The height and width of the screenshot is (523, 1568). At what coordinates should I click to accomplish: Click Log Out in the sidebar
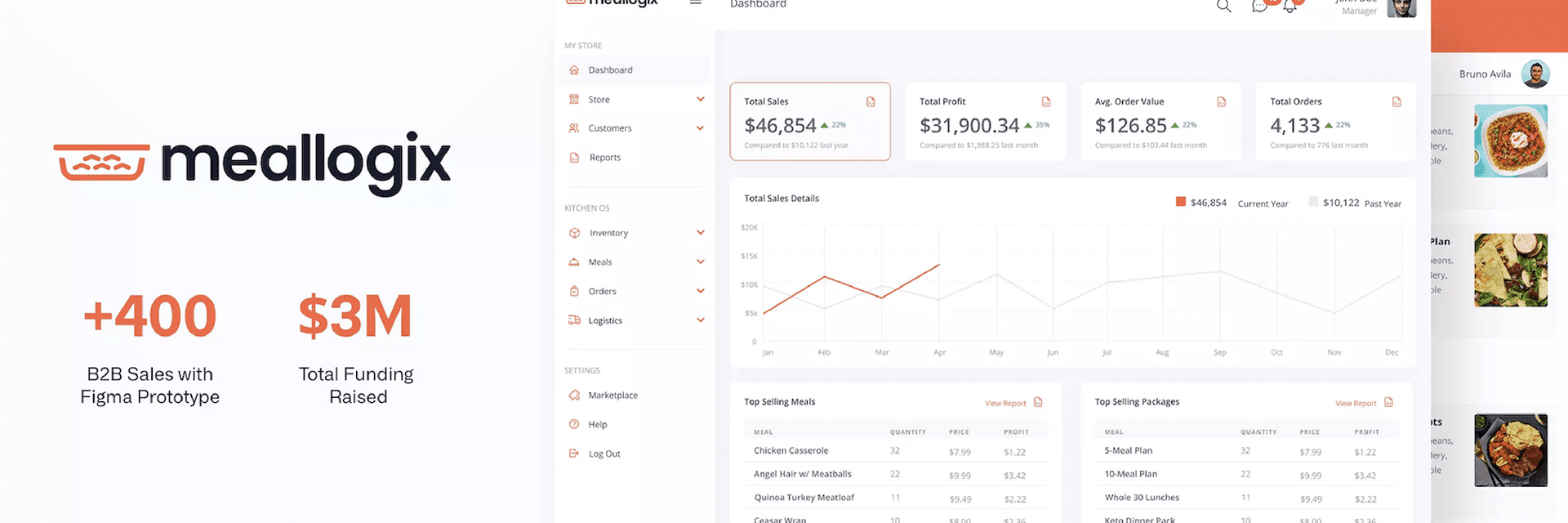(x=604, y=454)
